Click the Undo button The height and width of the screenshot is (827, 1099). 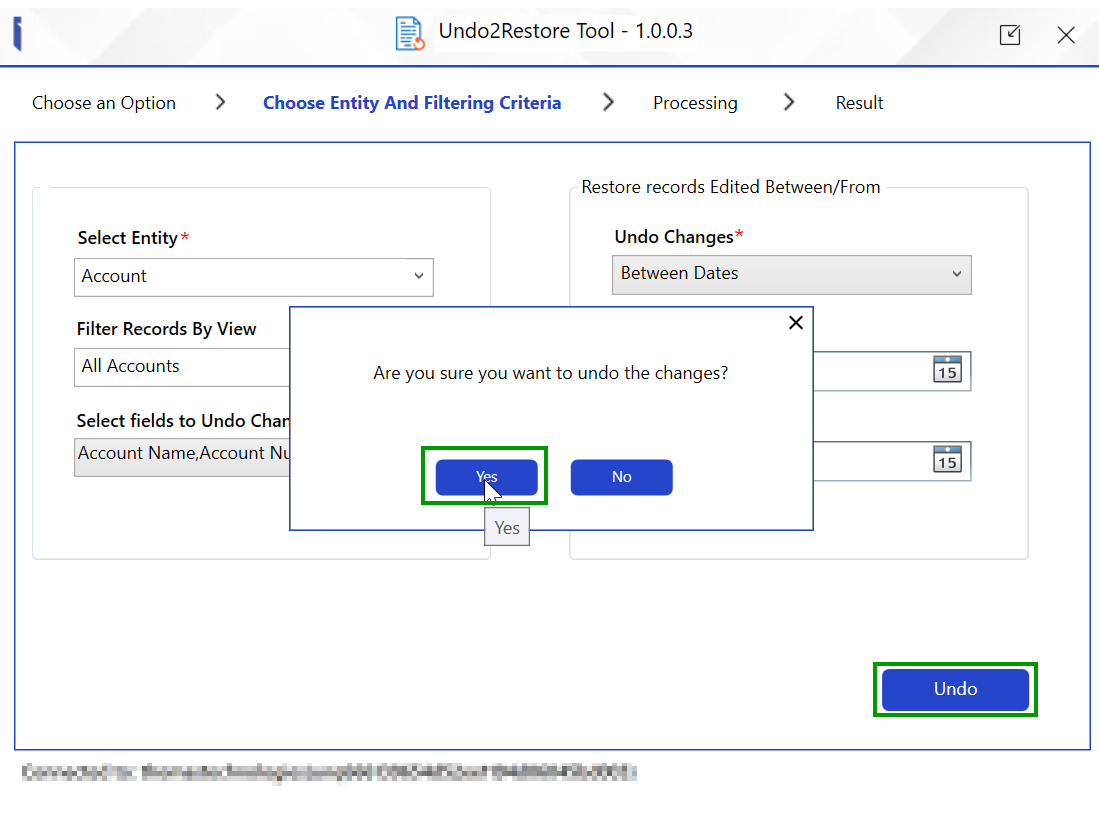click(x=955, y=689)
